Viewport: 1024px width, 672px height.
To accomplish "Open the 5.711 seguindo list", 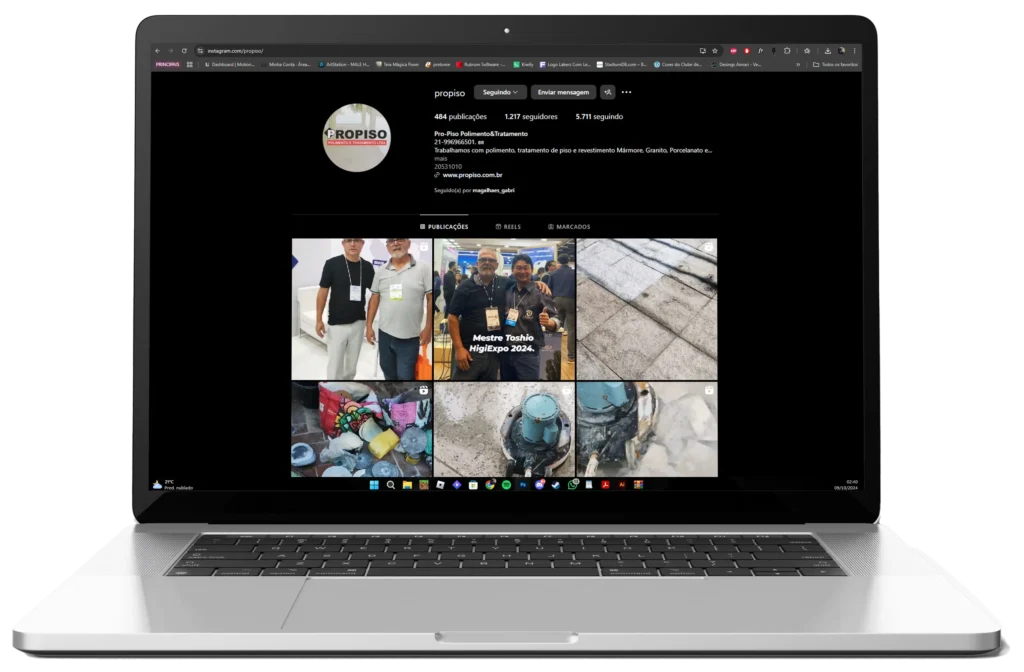I will (599, 117).
